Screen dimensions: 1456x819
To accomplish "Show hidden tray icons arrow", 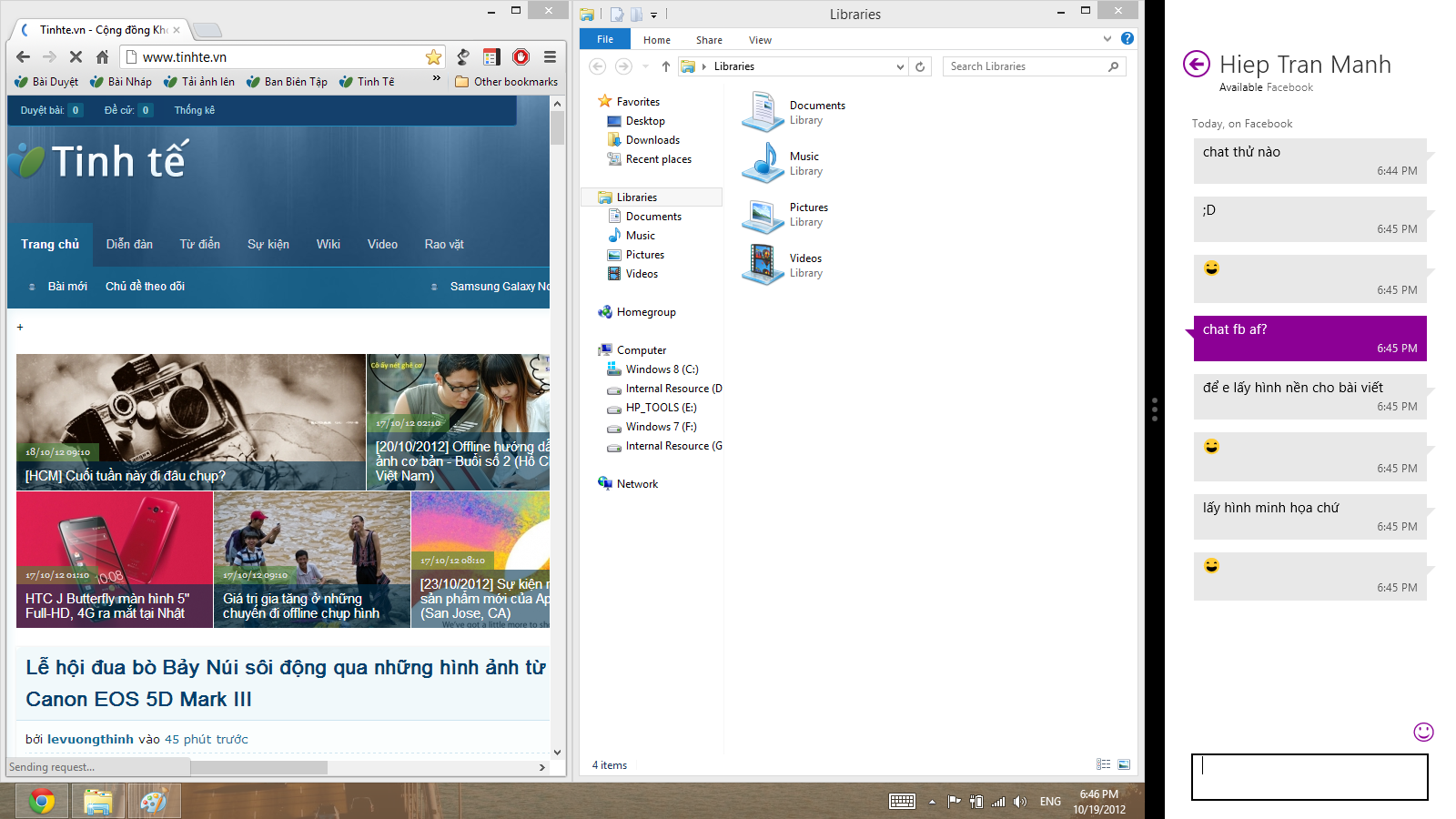I will click(932, 802).
